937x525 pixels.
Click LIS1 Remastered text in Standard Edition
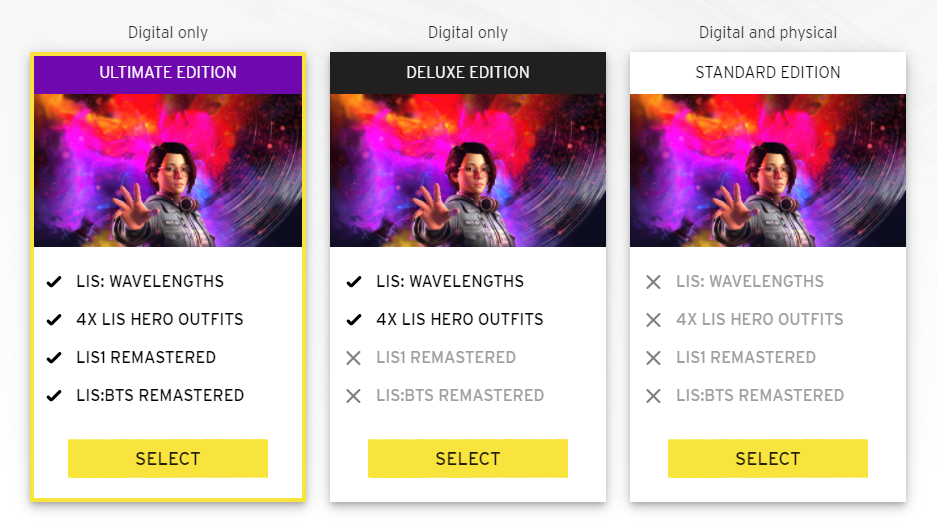point(745,358)
